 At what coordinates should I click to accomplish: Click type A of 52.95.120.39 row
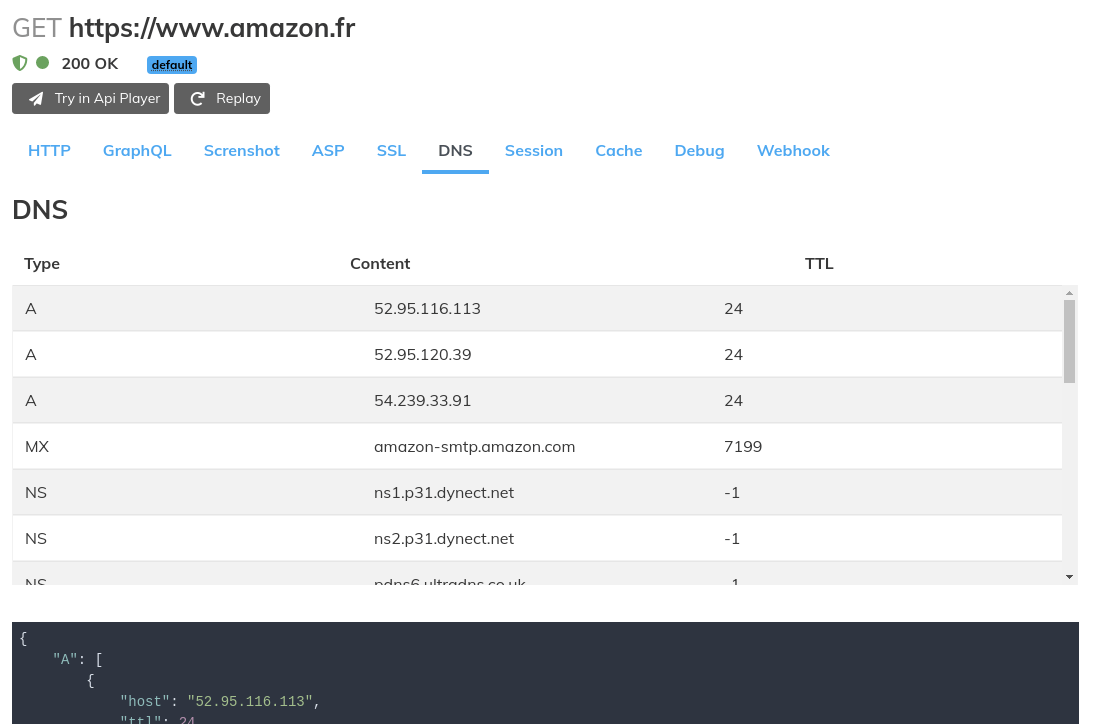click(31, 355)
